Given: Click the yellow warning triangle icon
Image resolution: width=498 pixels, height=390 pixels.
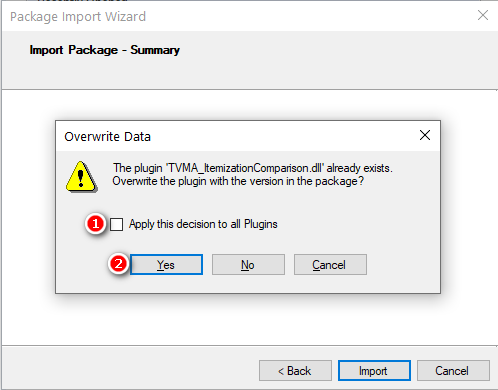Looking at the screenshot, I should (x=81, y=177).
